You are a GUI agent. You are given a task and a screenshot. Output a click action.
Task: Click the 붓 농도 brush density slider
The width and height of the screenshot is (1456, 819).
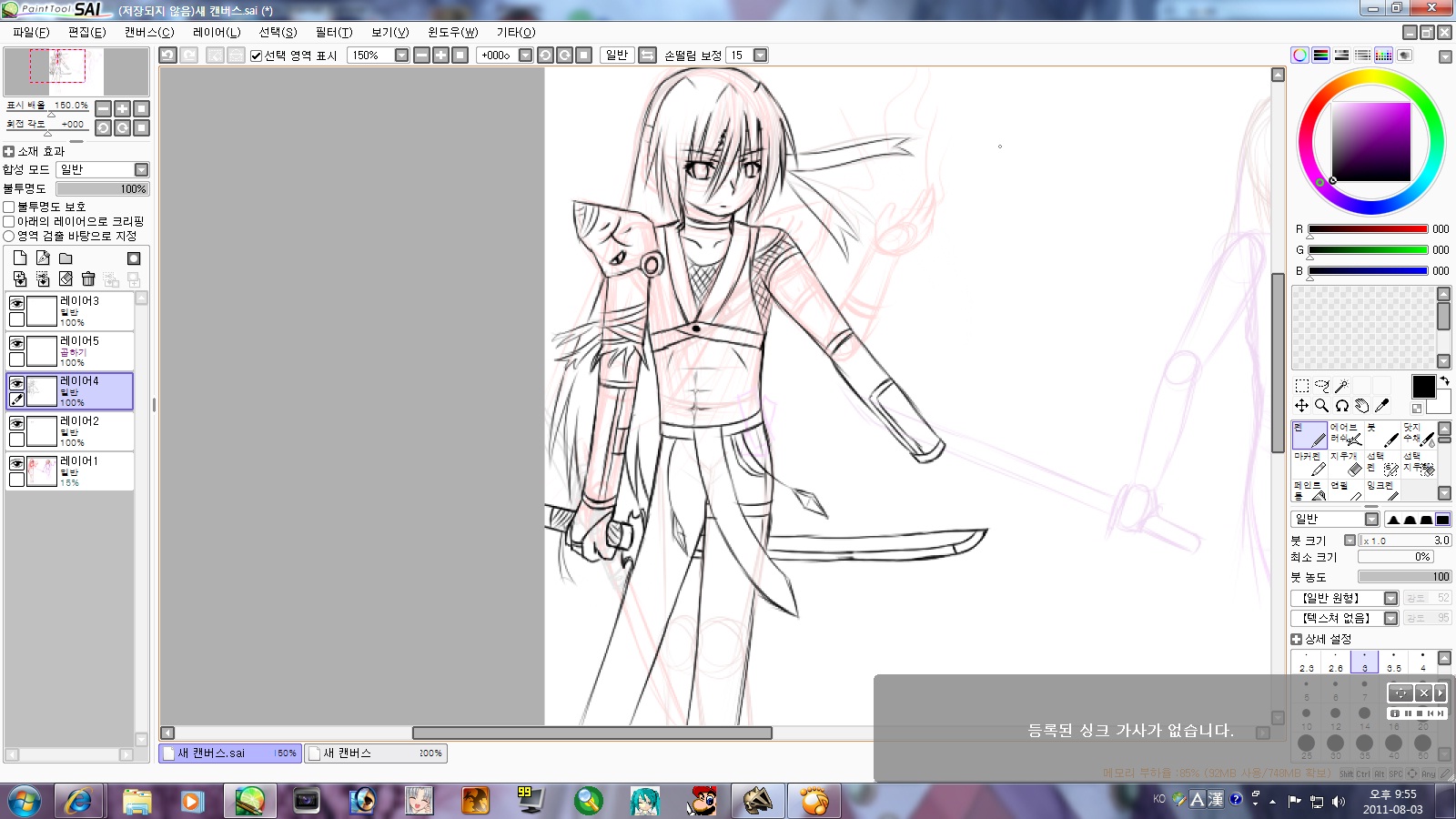(x=1404, y=576)
